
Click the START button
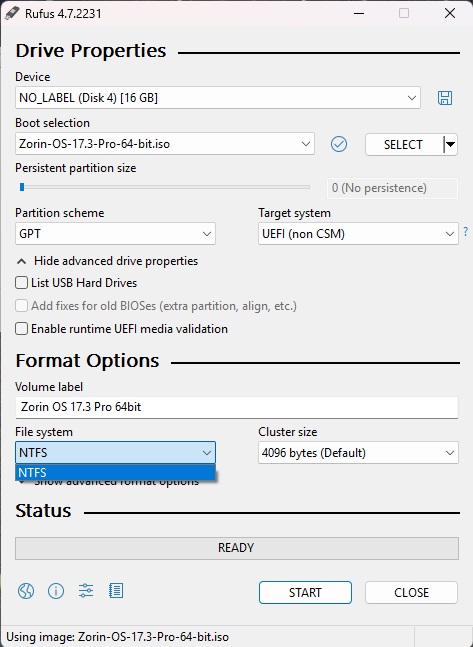(305, 593)
